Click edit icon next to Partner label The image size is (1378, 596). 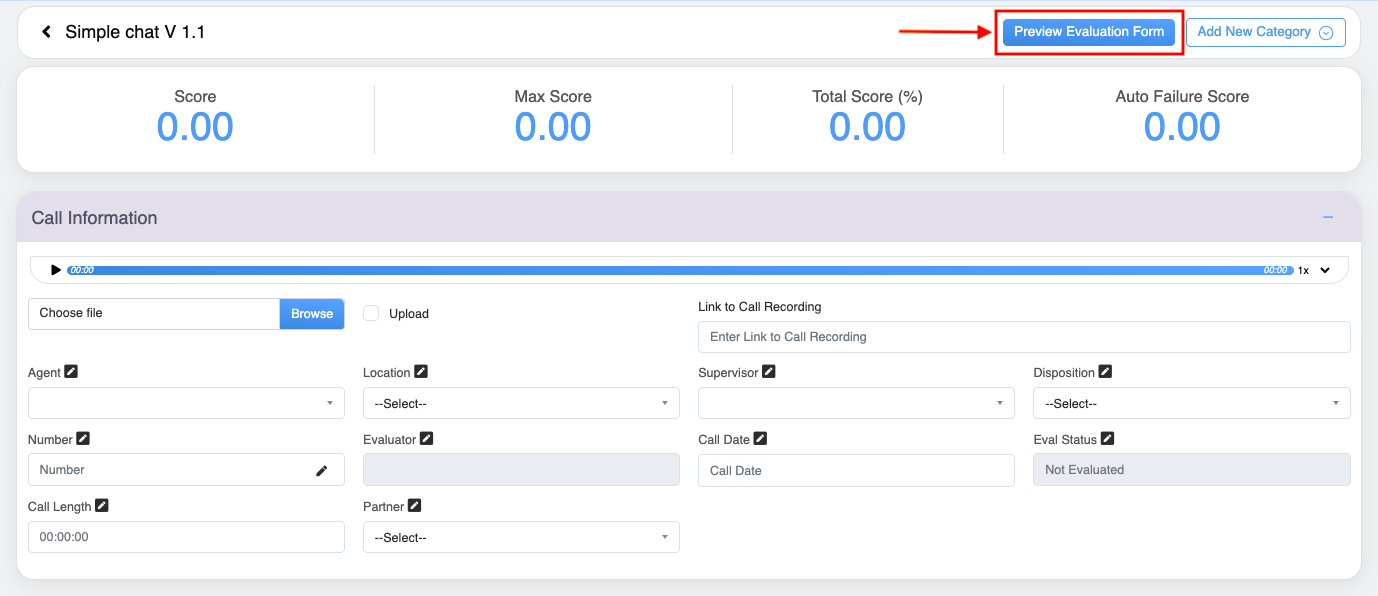tap(414, 506)
